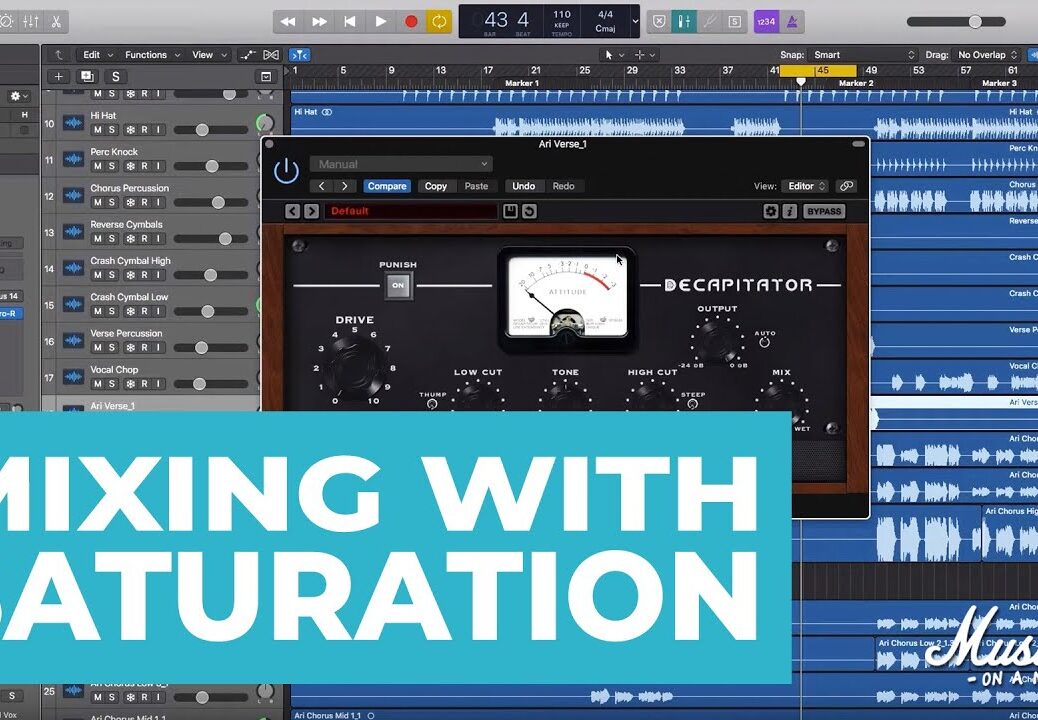1038x720 pixels.
Task: Click the Redo button in plugin window
Action: click(x=563, y=187)
